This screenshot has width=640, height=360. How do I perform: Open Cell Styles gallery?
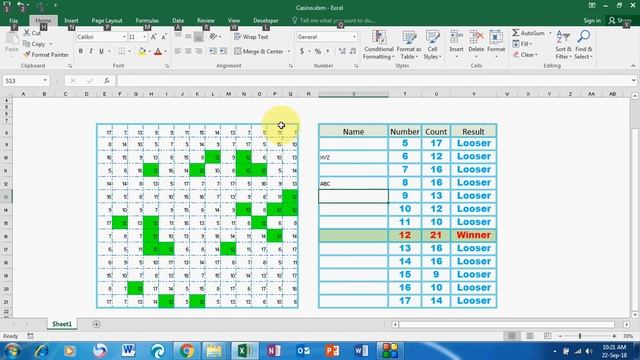pos(432,45)
